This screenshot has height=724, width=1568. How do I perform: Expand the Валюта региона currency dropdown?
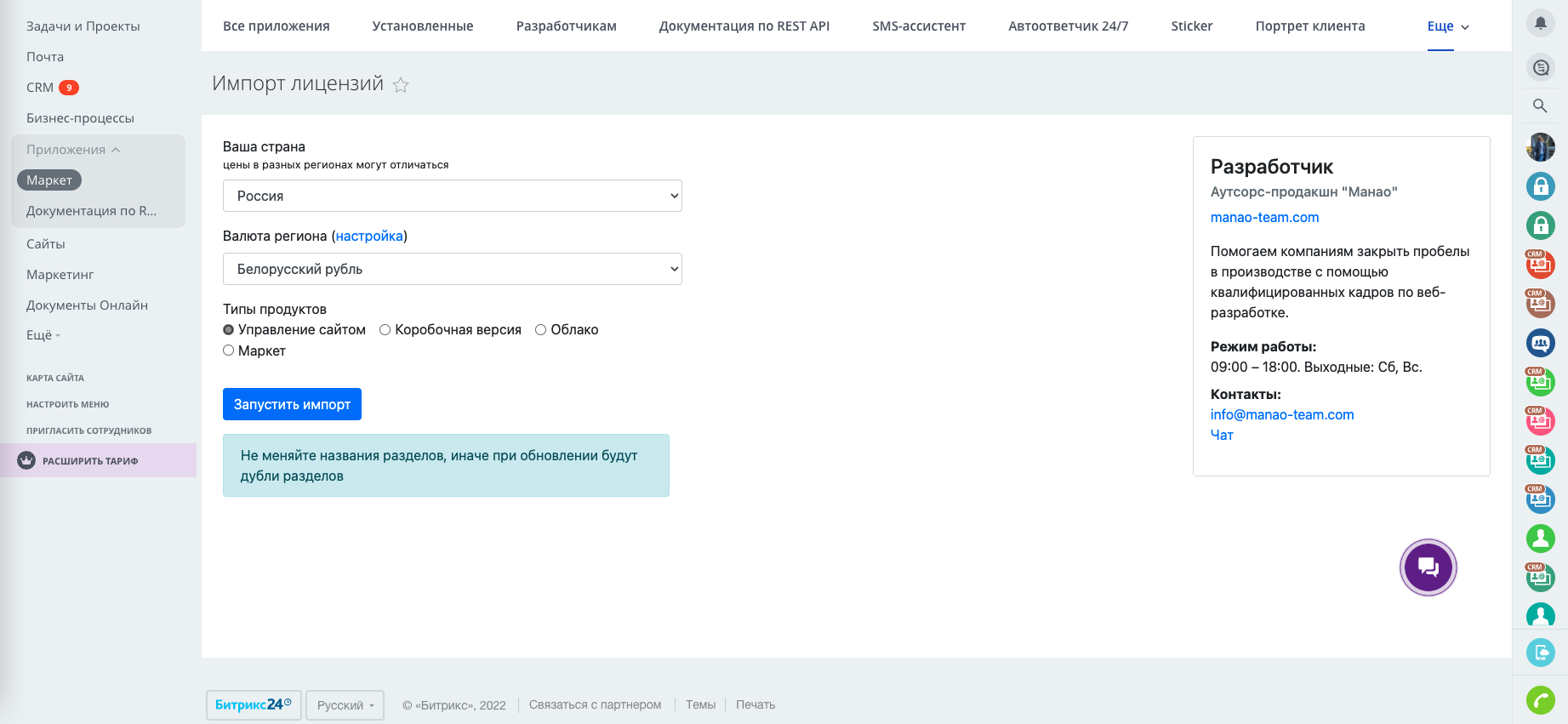point(452,269)
